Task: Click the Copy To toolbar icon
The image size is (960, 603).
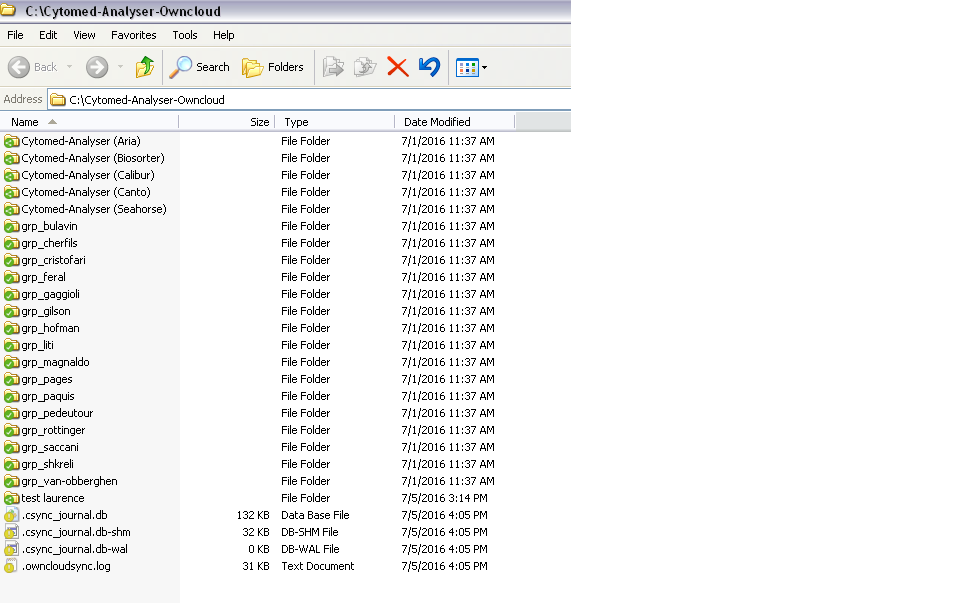Action: pyautogui.click(x=365, y=67)
